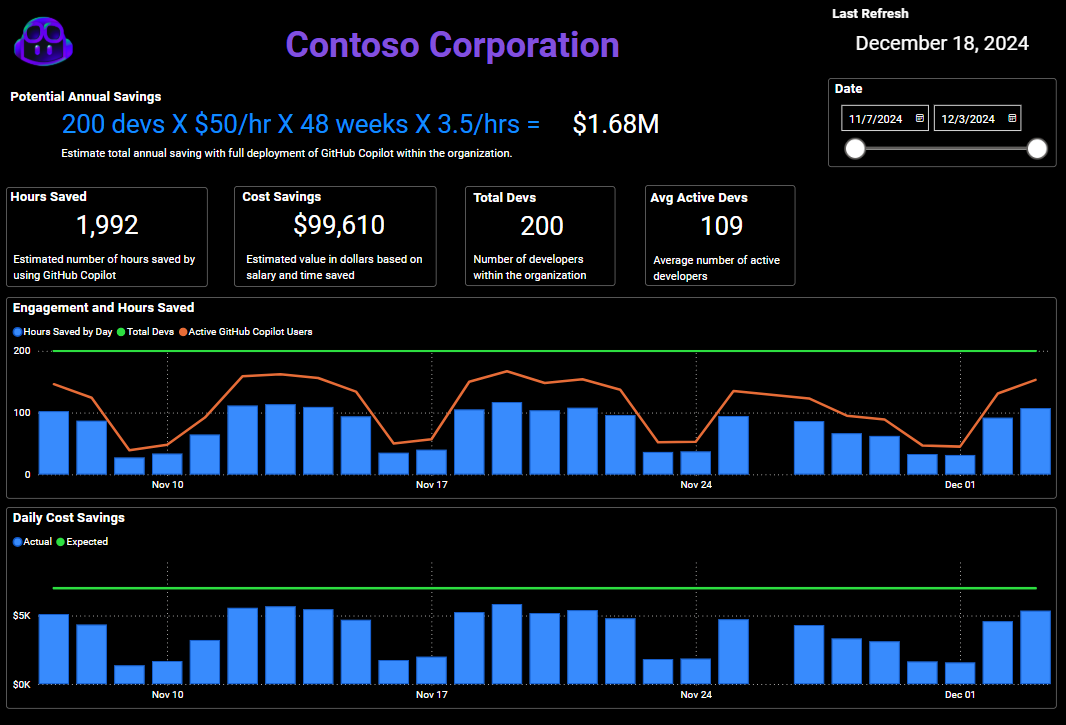Click Dec 01 label on Daily Cost Savings axis

(960, 695)
